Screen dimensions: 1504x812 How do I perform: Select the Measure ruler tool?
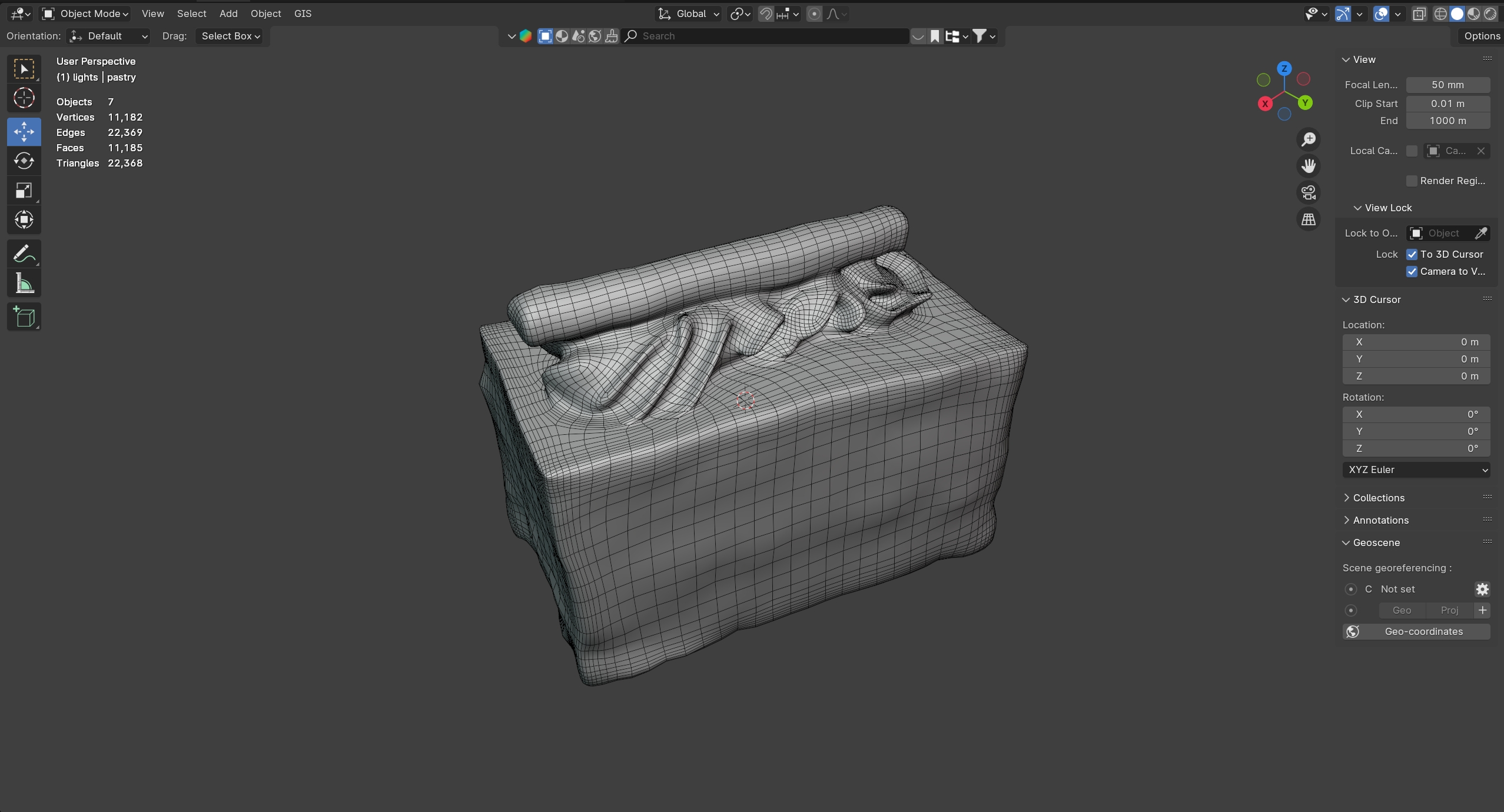24,284
